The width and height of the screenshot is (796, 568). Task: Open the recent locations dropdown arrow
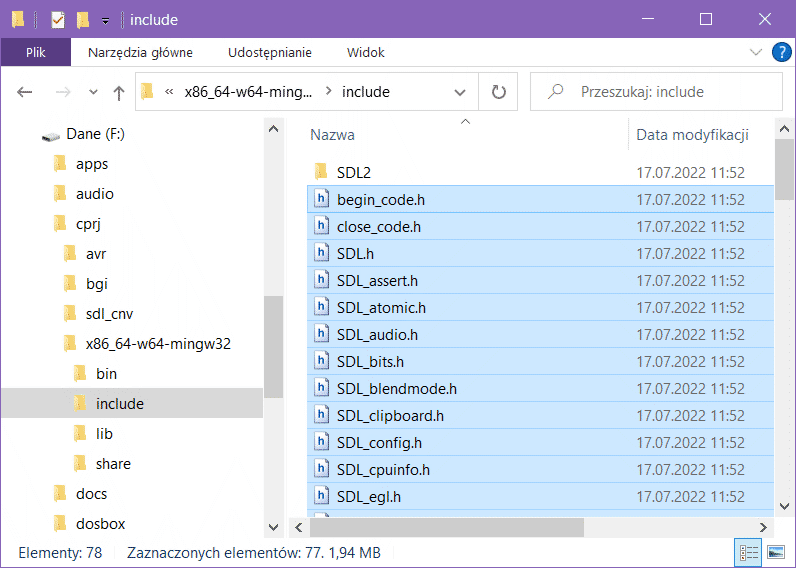pyautogui.click(x=93, y=92)
